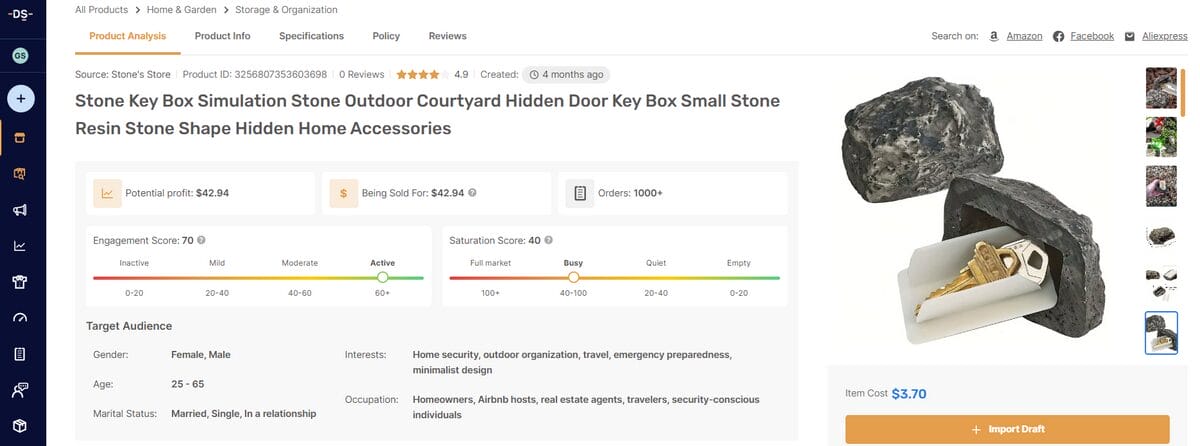Open the Reviews tab
Screen dimensions: 1200x446
(447, 36)
